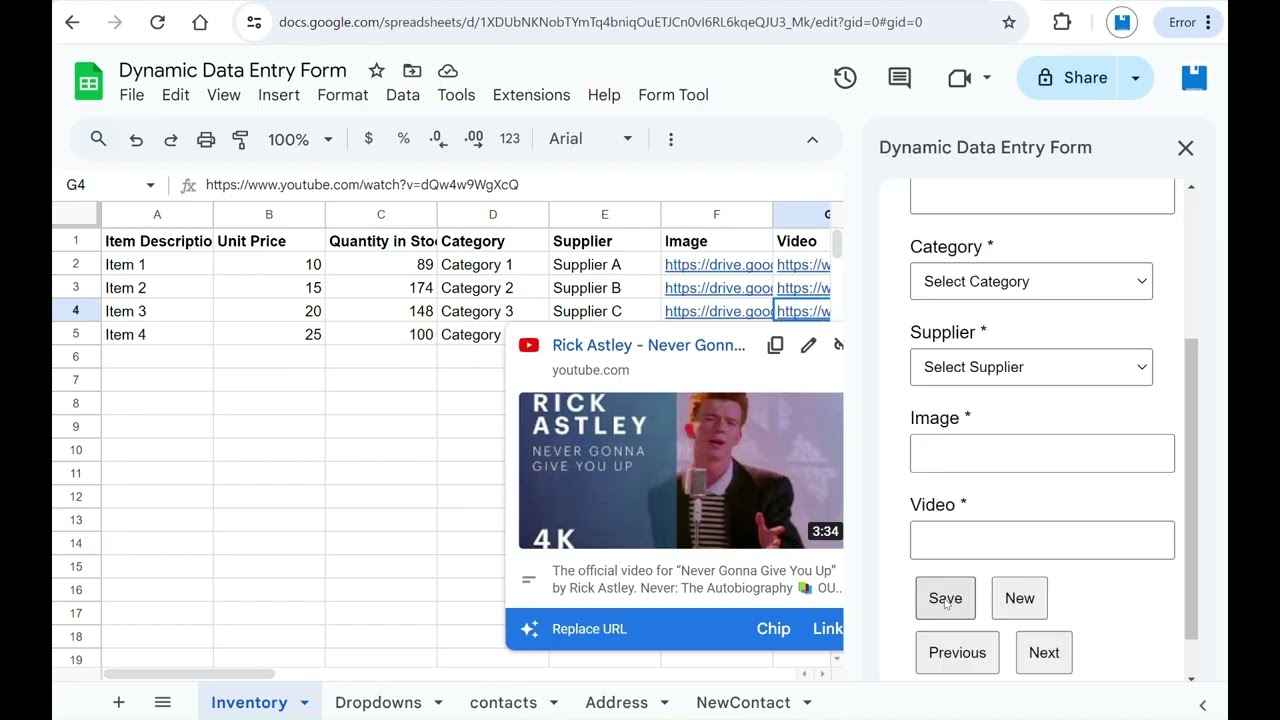Image resolution: width=1280 pixels, height=720 pixels.
Task: Open the Arial font dropdown
Action: tap(590, 139)
